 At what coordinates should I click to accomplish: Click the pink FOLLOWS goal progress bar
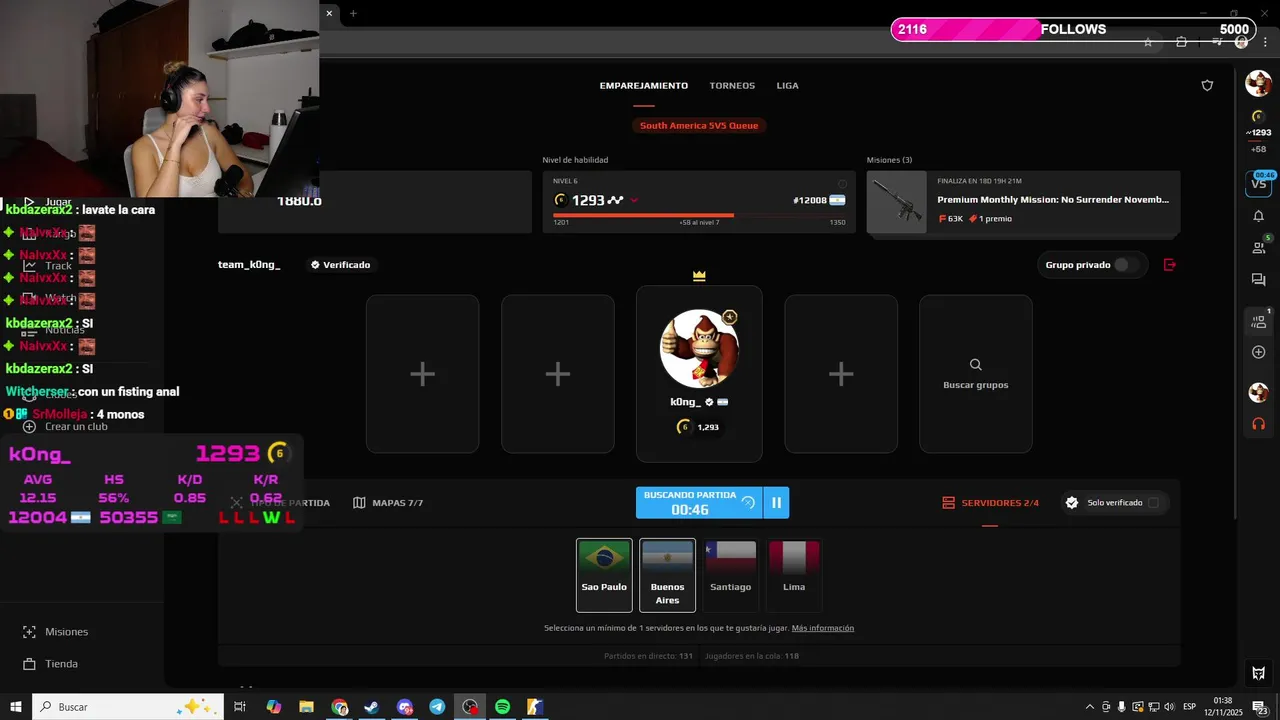pyautogui.click(x=1071, y=30)
